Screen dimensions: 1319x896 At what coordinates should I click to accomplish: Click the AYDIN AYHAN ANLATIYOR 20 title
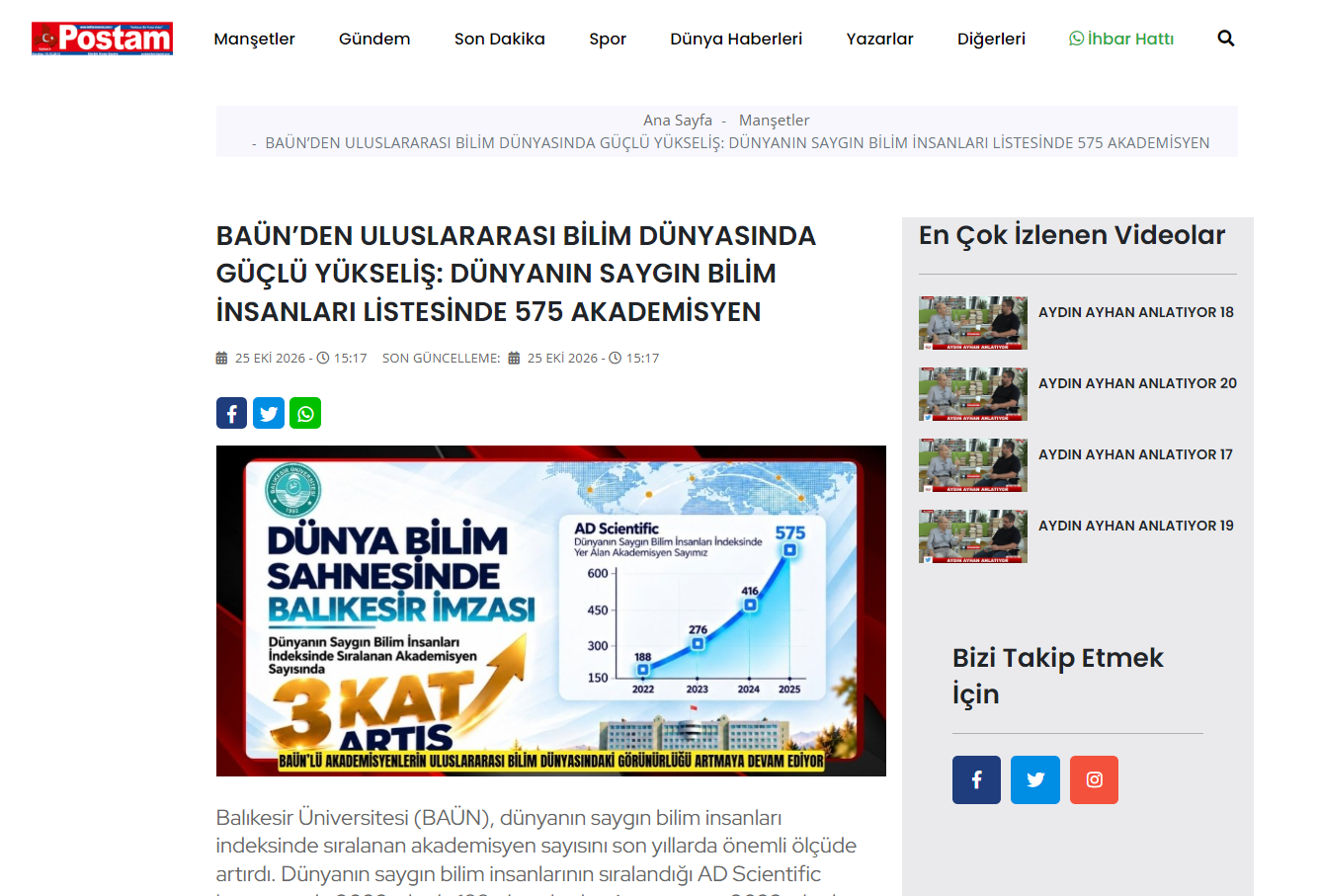tap(1137, 383)
